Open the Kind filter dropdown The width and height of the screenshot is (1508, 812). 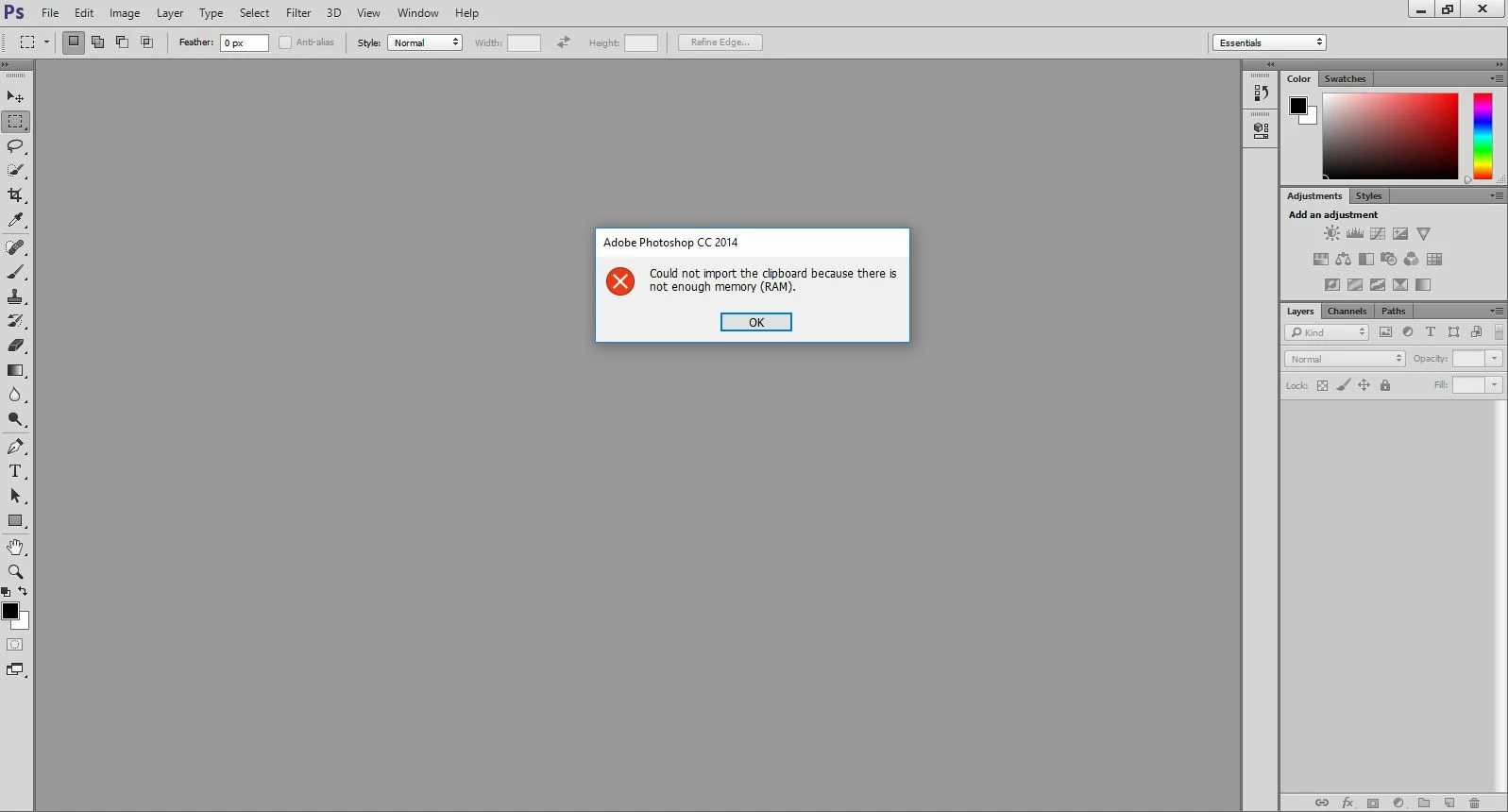pos(1327,332)
